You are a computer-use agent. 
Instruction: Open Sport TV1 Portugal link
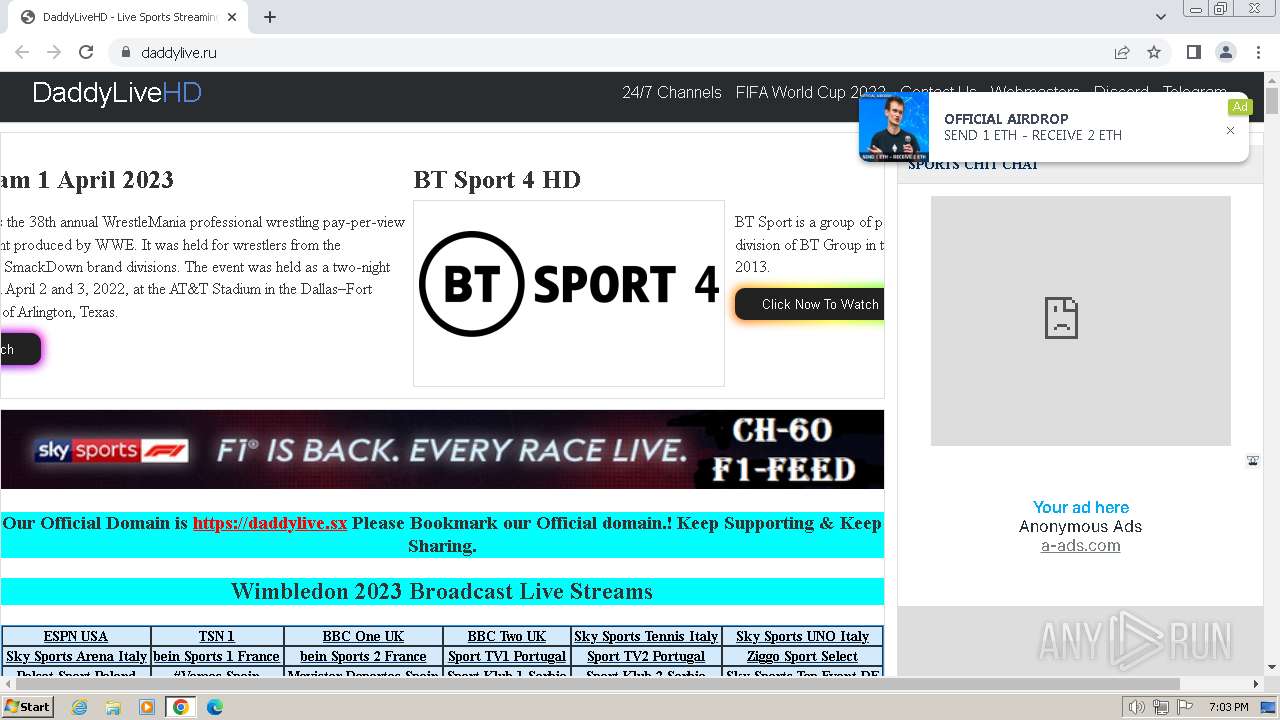click(507, 656)
